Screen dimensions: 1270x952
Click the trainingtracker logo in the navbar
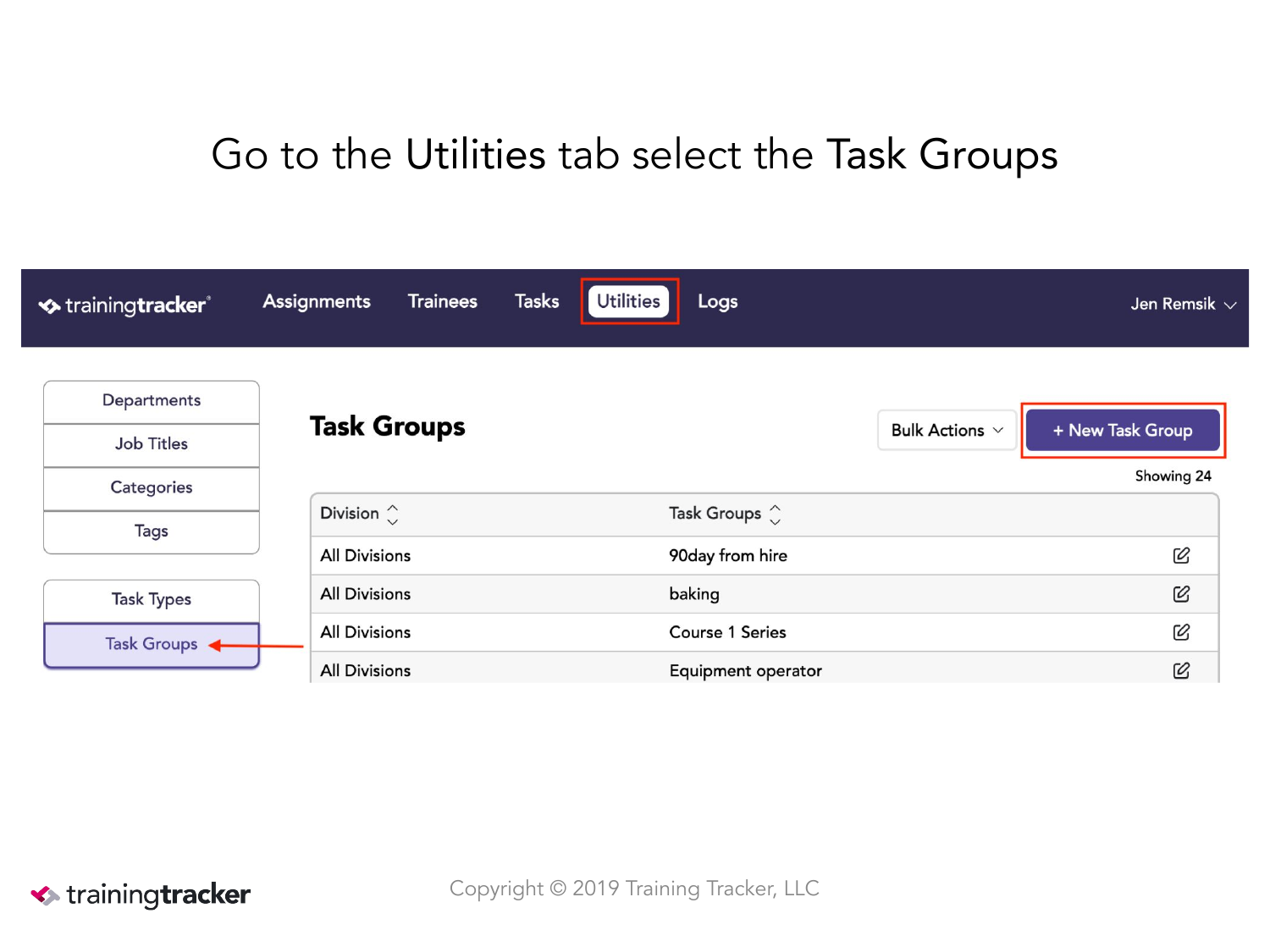(124, 305)
